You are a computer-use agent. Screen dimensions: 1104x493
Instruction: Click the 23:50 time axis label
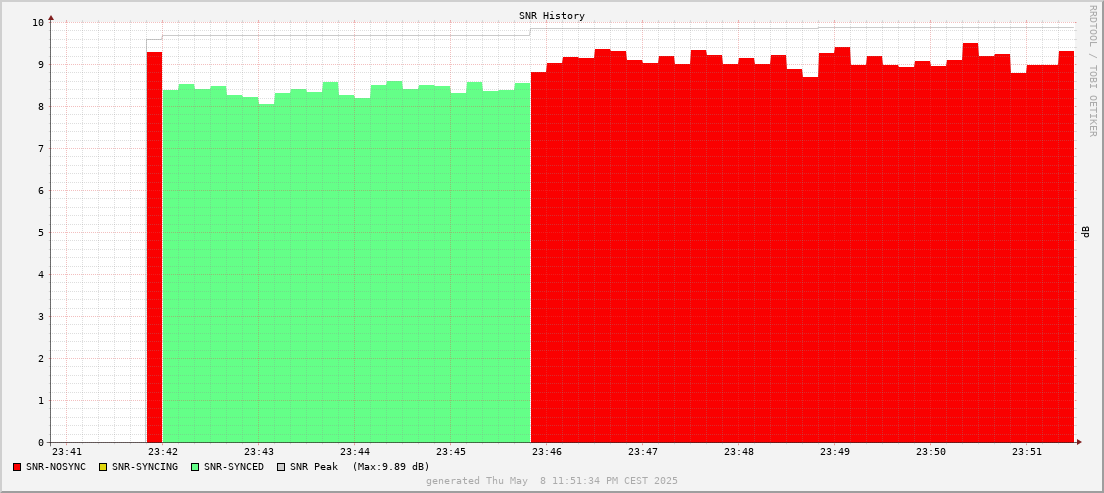click(x=931, y=451)
